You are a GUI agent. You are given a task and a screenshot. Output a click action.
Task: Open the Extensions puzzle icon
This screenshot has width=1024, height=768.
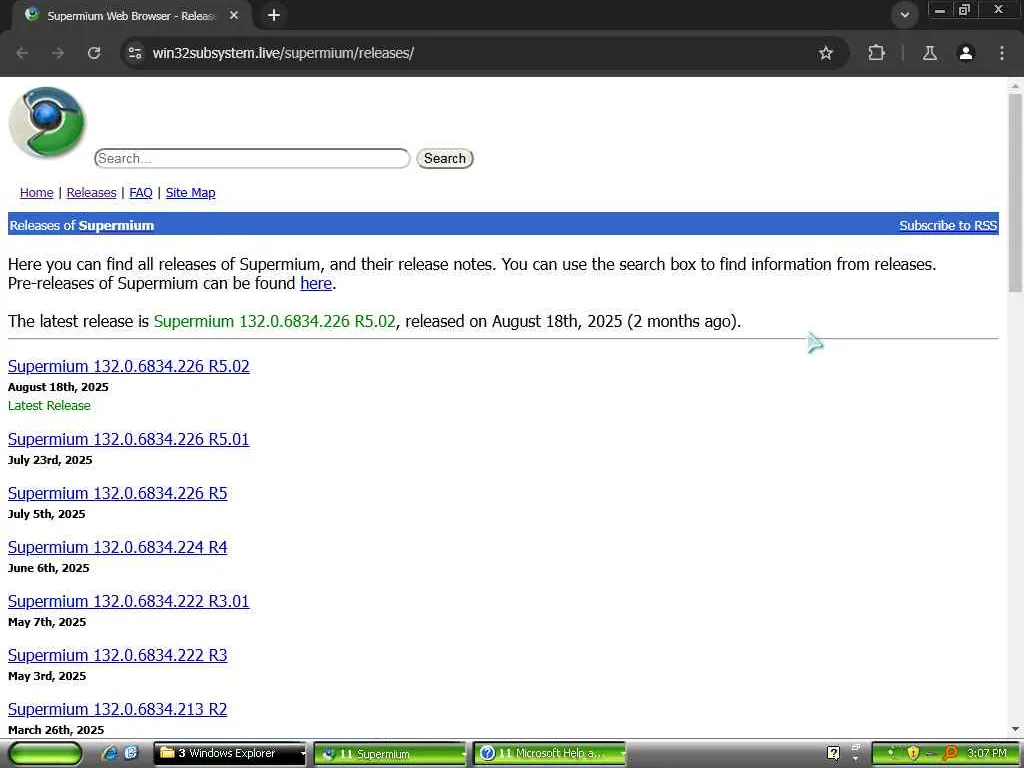876,53
